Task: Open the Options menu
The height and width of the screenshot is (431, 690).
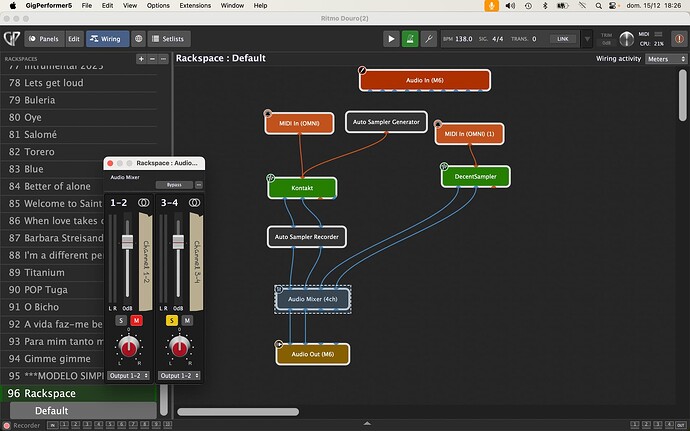Action: (x=158, y=6)
